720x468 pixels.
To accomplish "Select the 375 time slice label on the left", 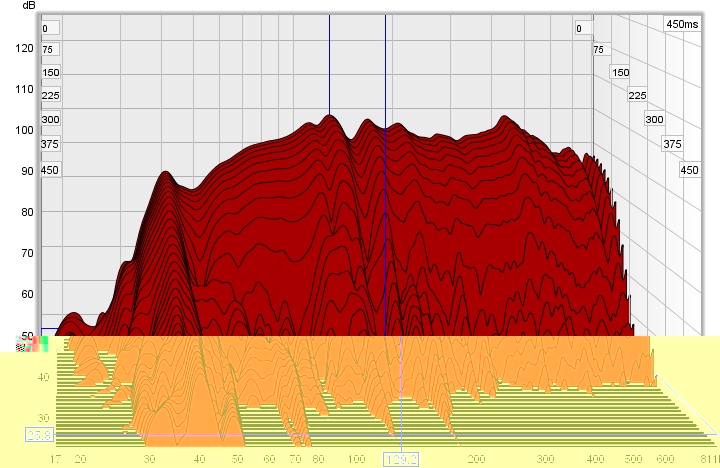I will [50, 145].
